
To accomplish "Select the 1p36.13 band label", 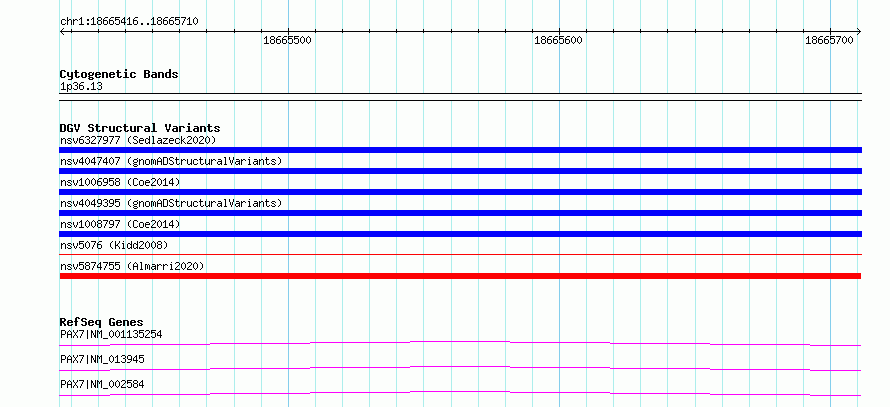I will (x=81, y=87).
